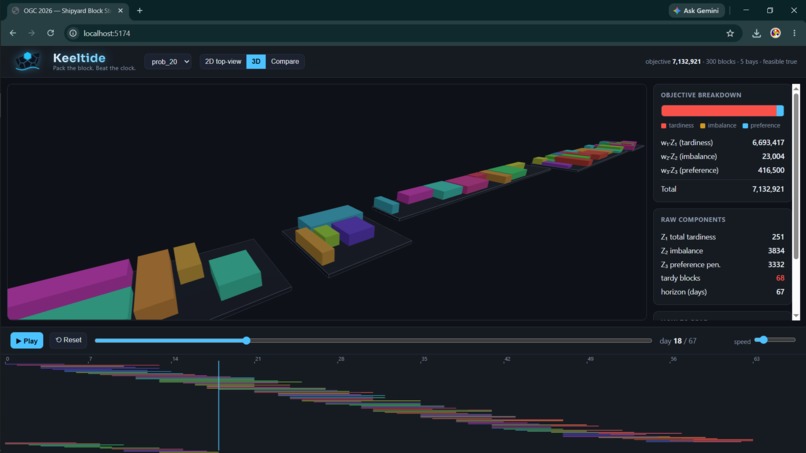Image resolution: width=806 pixels, height=453 pixels.
Task: Click the blue preference legend swatch
Action: pyautogui.click(x=745, y=125)
